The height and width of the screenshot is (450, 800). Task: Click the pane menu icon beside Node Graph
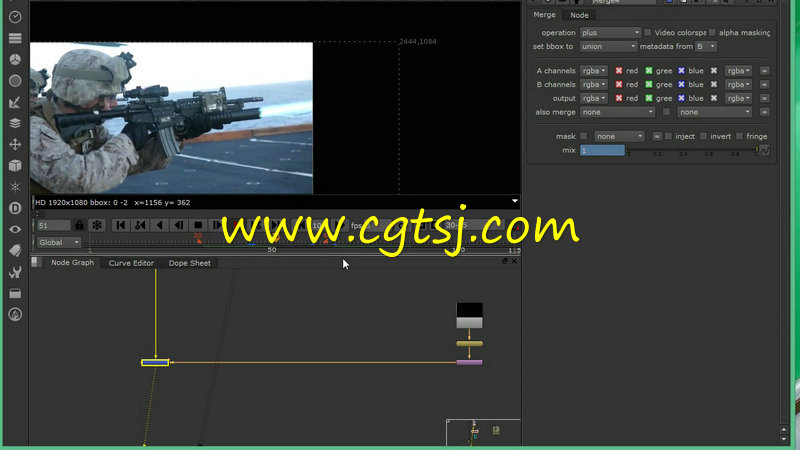(36, 262)
